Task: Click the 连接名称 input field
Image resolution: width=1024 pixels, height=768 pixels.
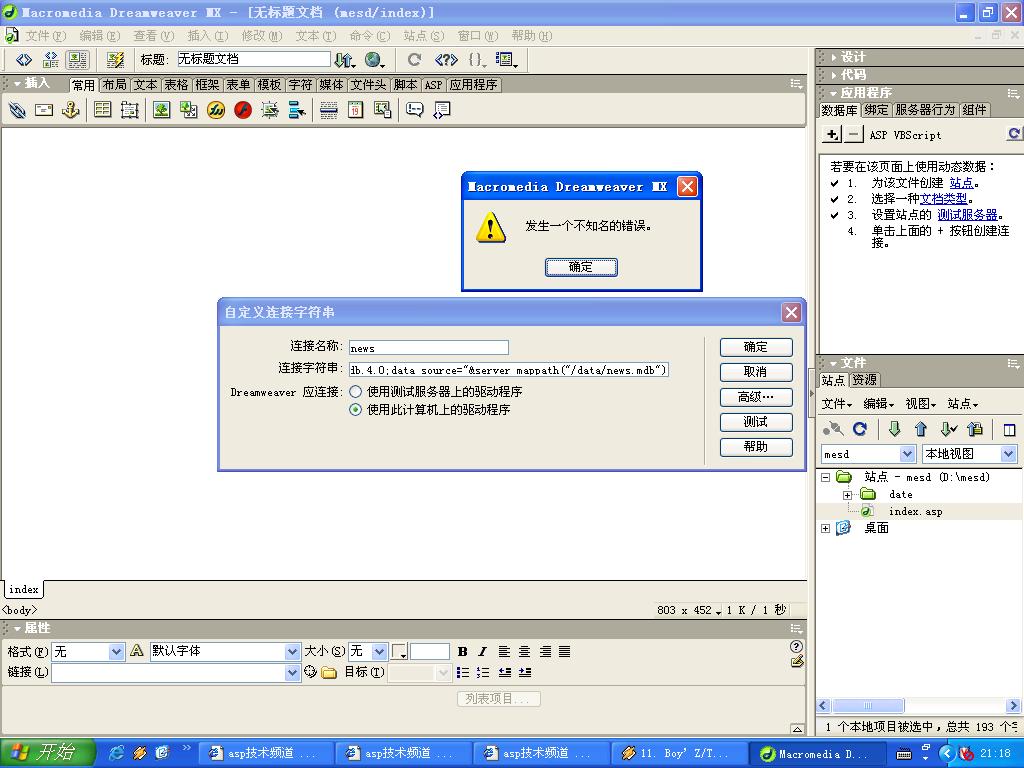Action: tap(428, 347)
